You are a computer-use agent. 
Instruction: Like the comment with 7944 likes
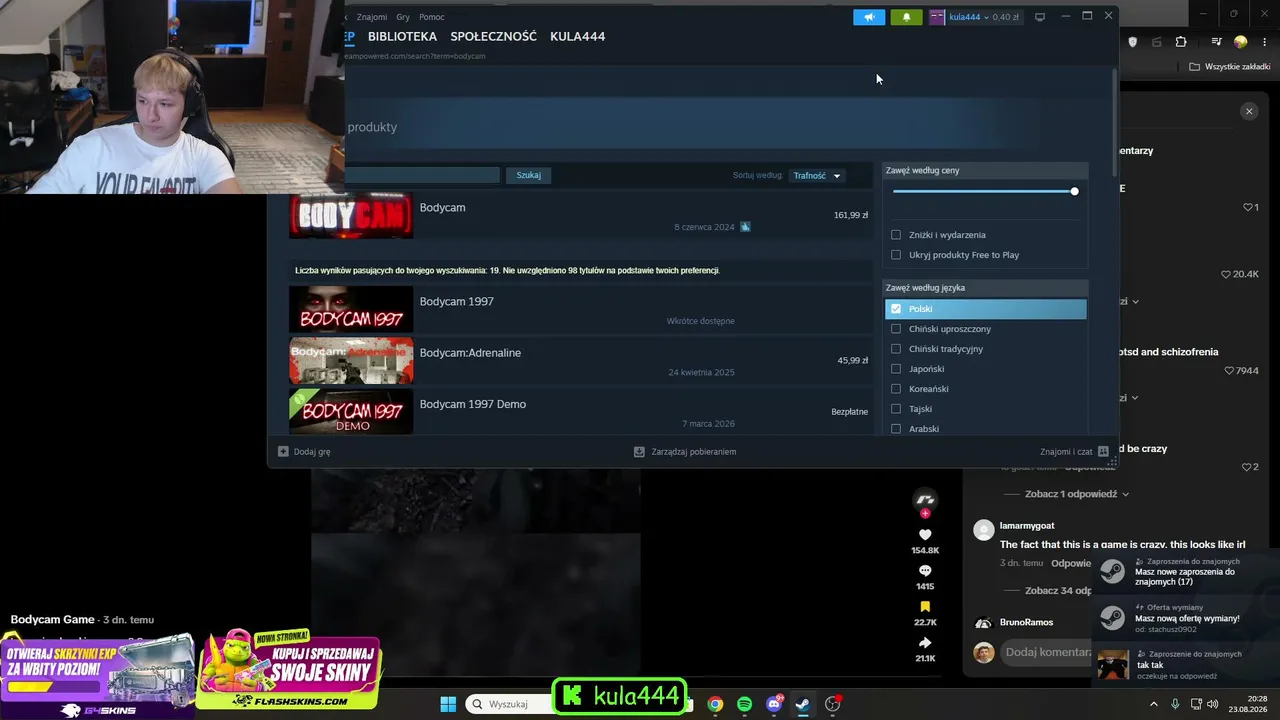[1229, 371]
